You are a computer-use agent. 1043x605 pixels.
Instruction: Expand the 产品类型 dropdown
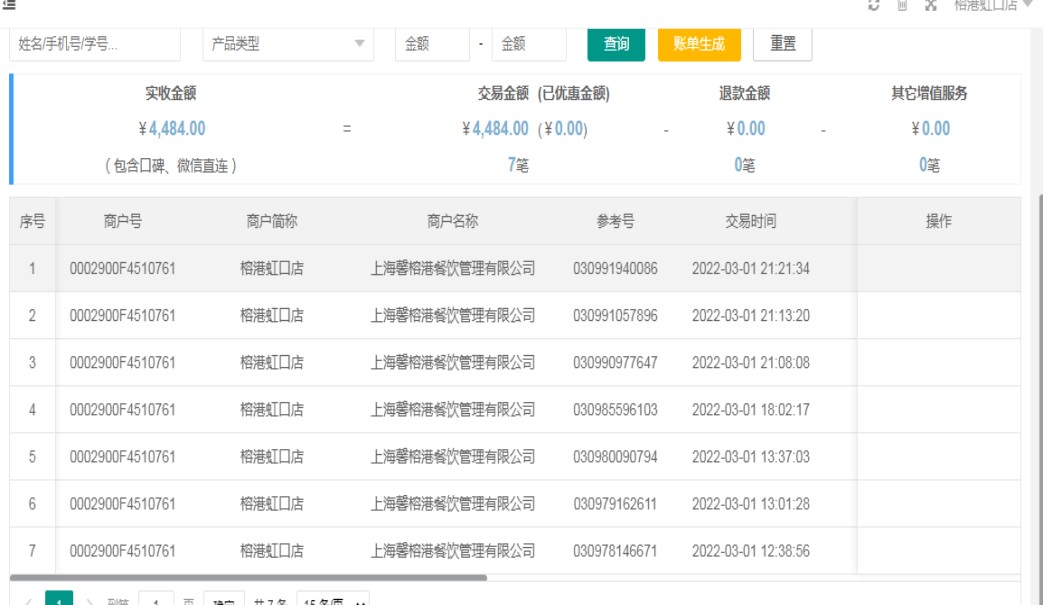click(x=288, y=44)
